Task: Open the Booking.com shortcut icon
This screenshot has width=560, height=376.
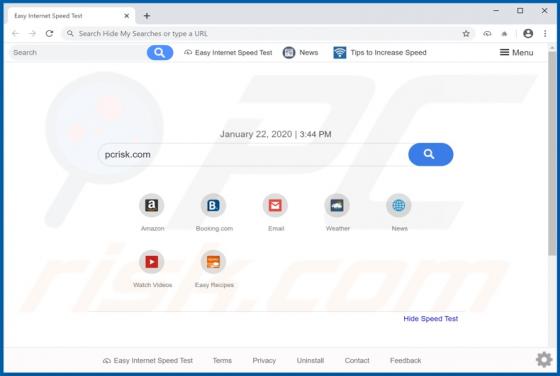Action: (x=213, y=205)
